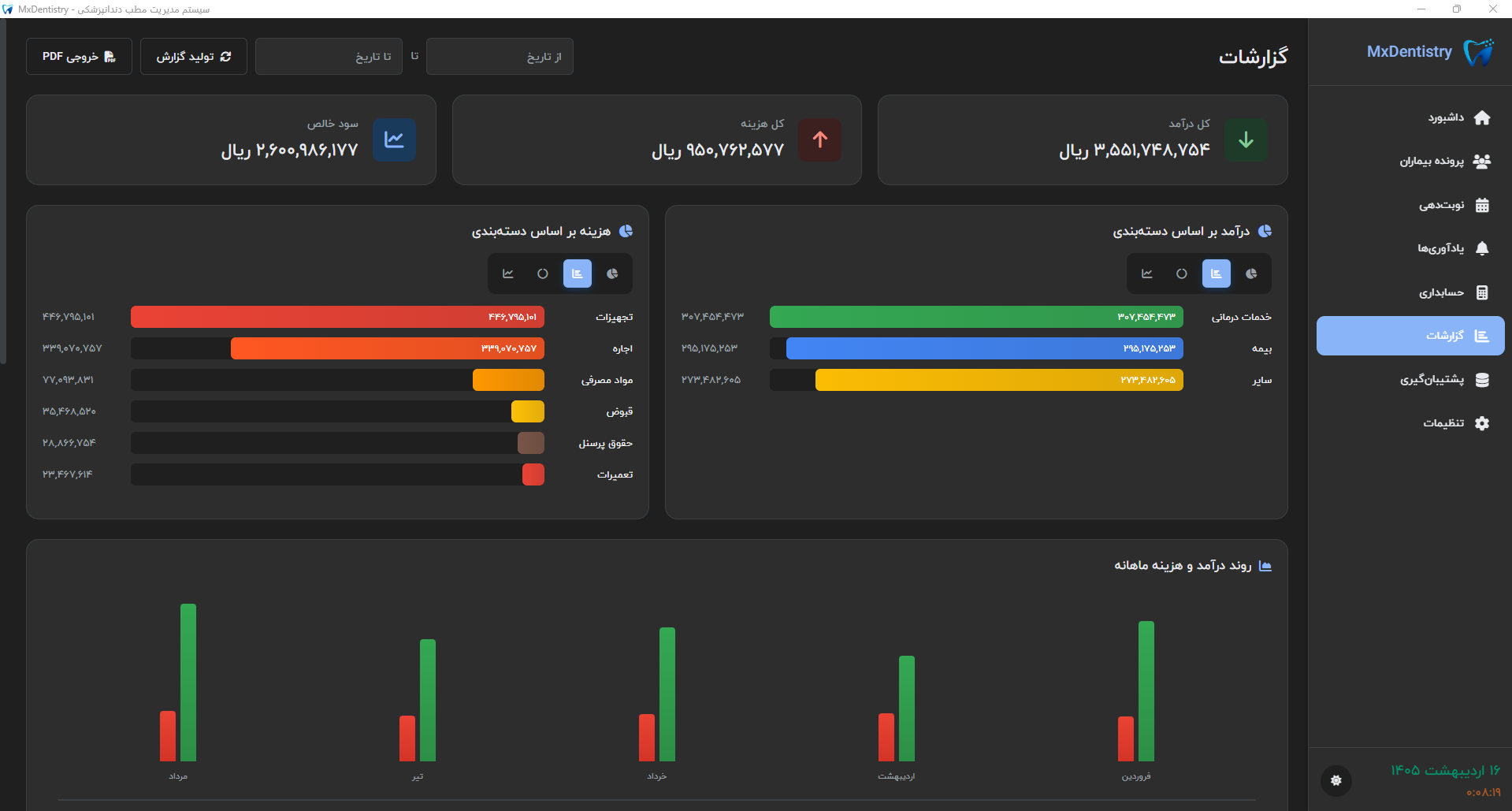Open the از تاریخ start date picker
This screenshot has width=1512, height=811.
tap(500, 57)
